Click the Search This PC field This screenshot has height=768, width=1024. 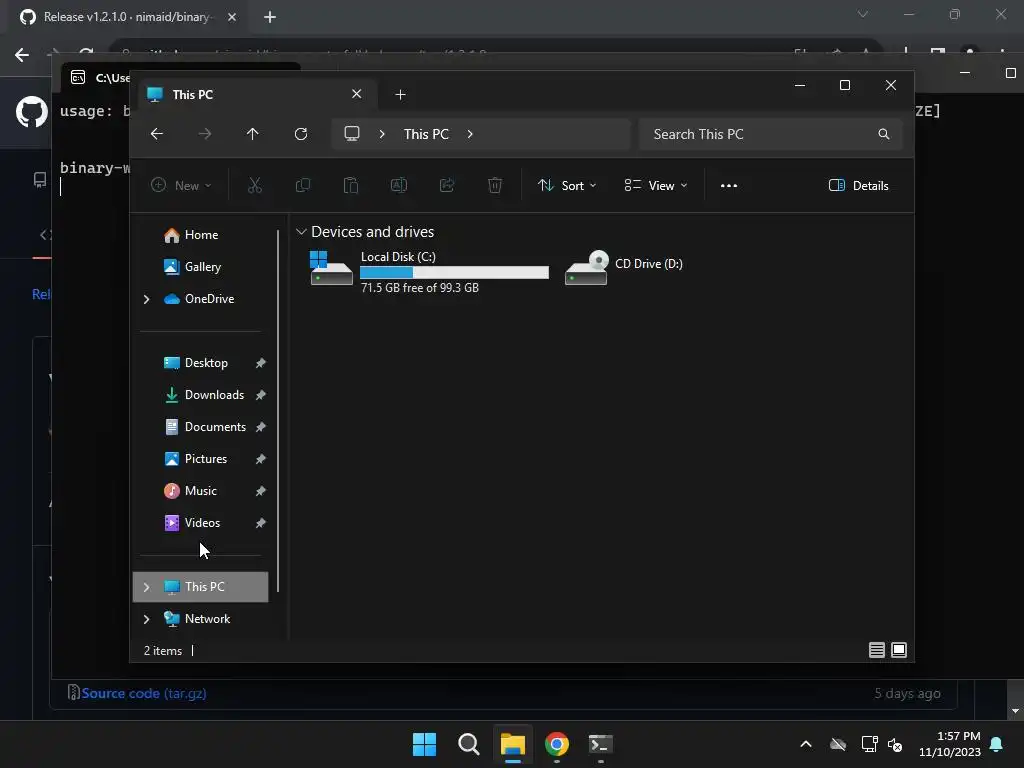[771, 134]
